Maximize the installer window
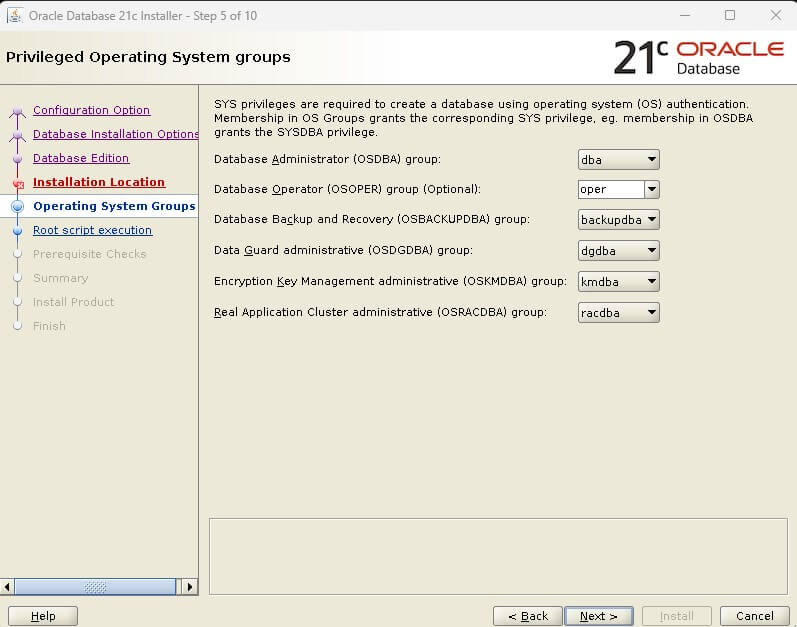The image size is (797, 627). pos(730,15)
